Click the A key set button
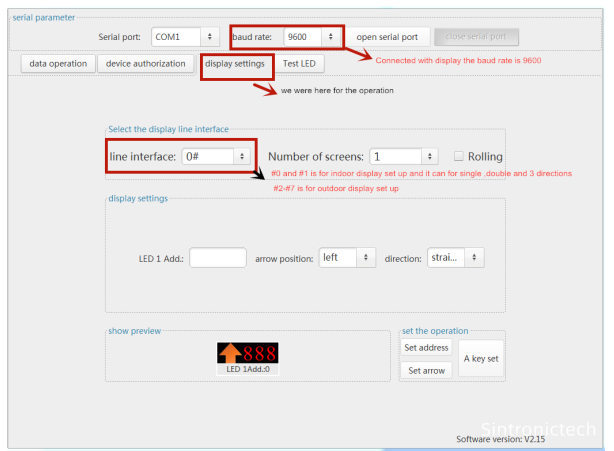This screenshot has height=451, width=614. point(480,358)
